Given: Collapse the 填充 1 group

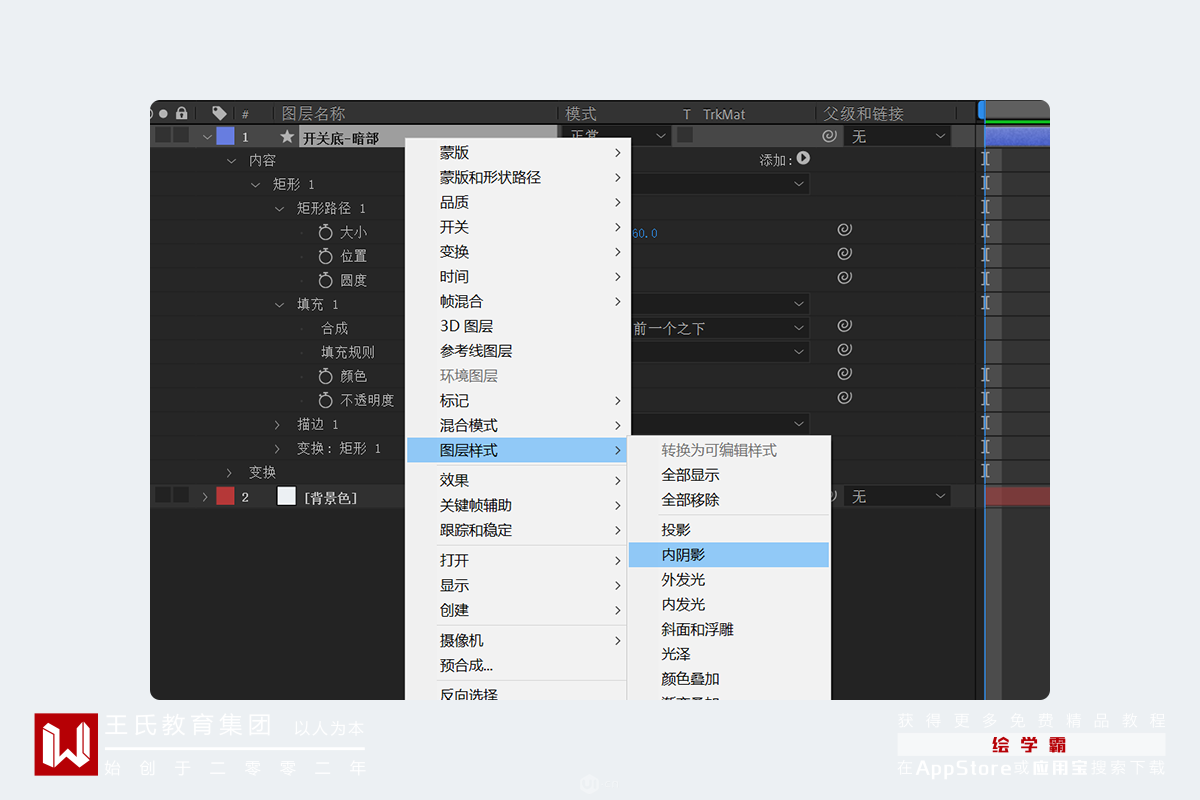Looking at the screenshot, I should click(280, 305).
